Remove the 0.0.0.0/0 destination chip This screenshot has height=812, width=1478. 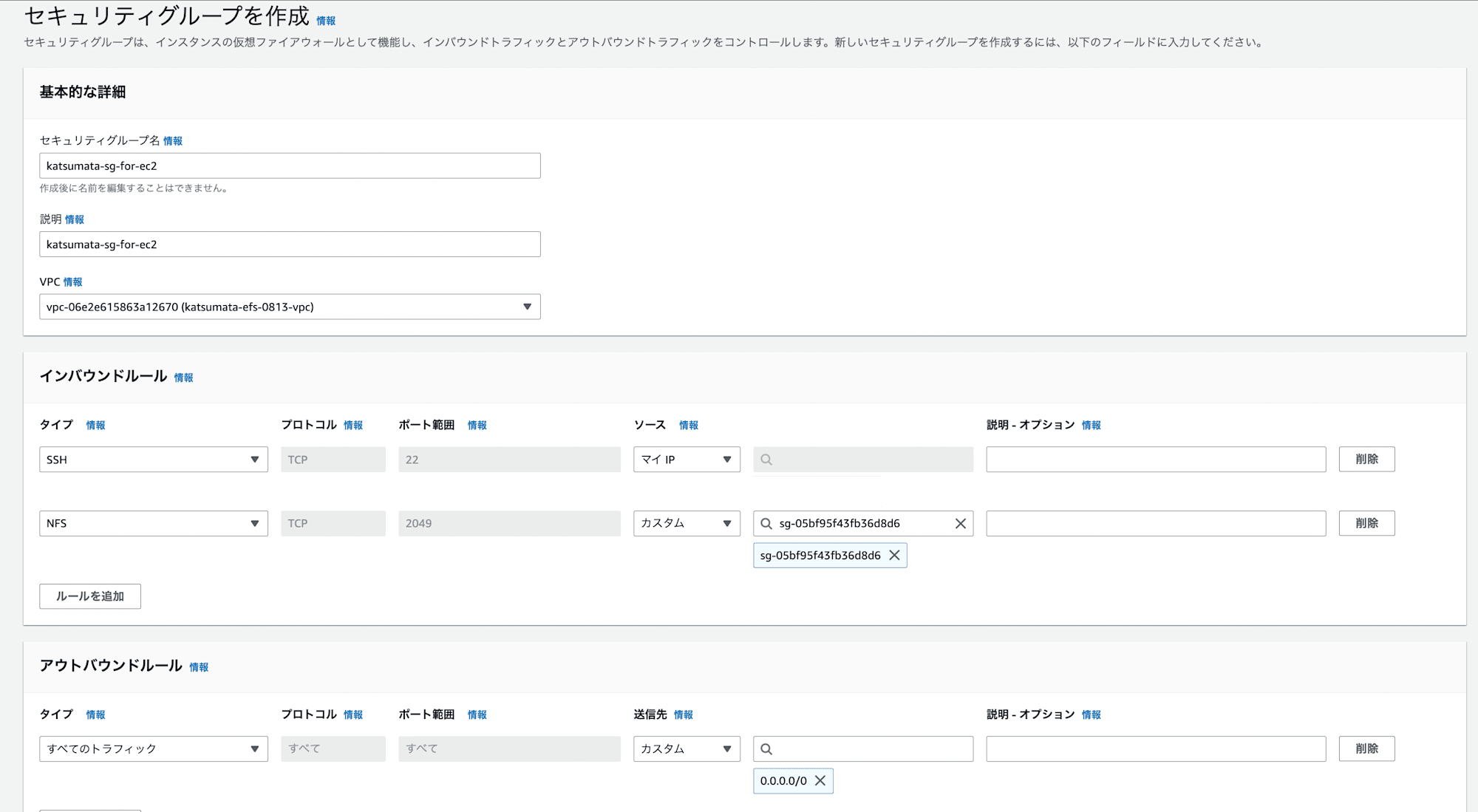tap(820, 781)
